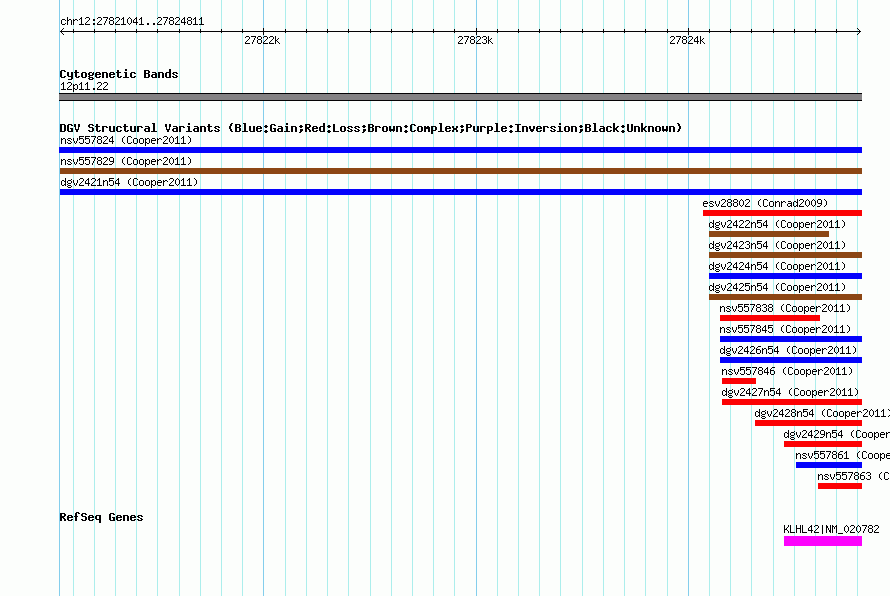Click the brown nsv557829 complex variant bar
Viewport: 890px width, 596px height.
point(460,171)
